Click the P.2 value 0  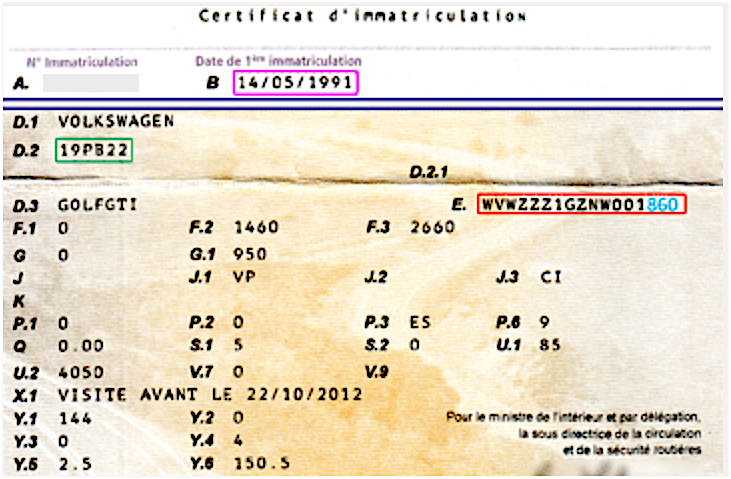[238, 322]
